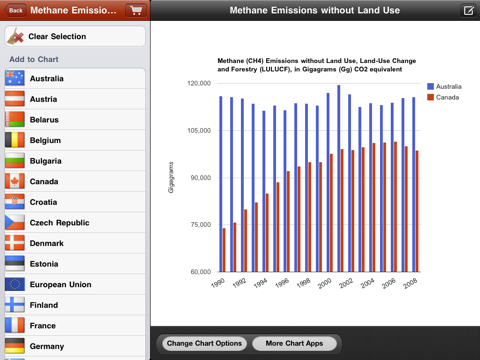Click the broom icon on Clear Selection
This screenshot has height=360, width=480.
tap(15, 36)
